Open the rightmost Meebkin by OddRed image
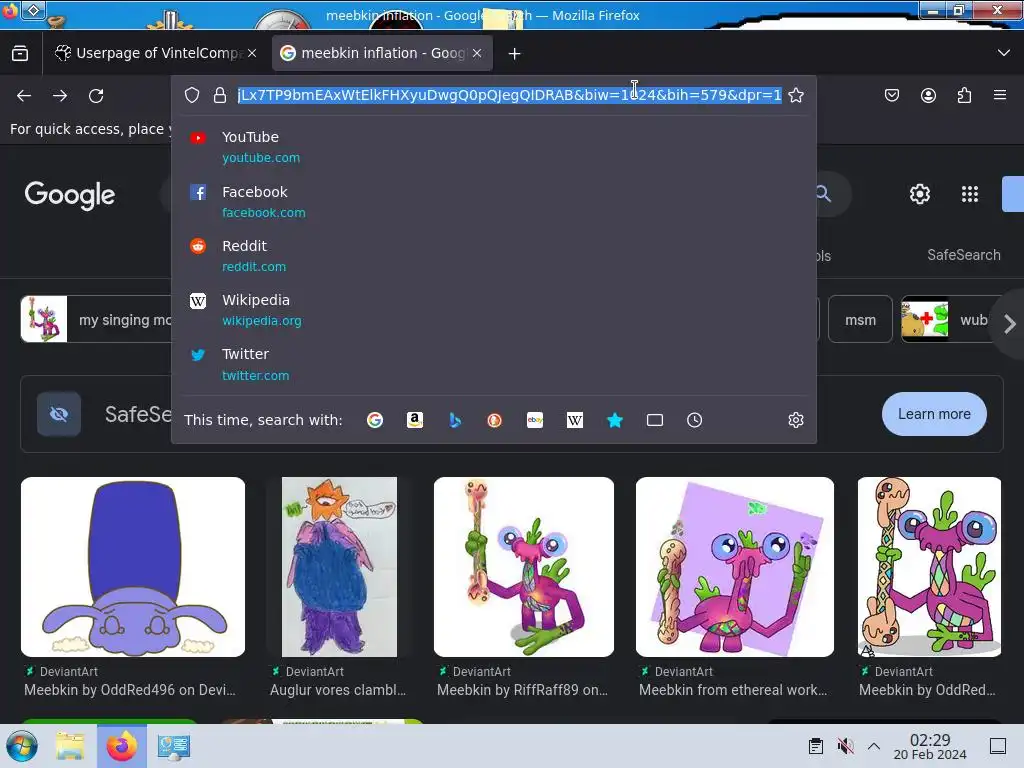Viewport: 1024px width, 768px height. [x=929, y=567]
